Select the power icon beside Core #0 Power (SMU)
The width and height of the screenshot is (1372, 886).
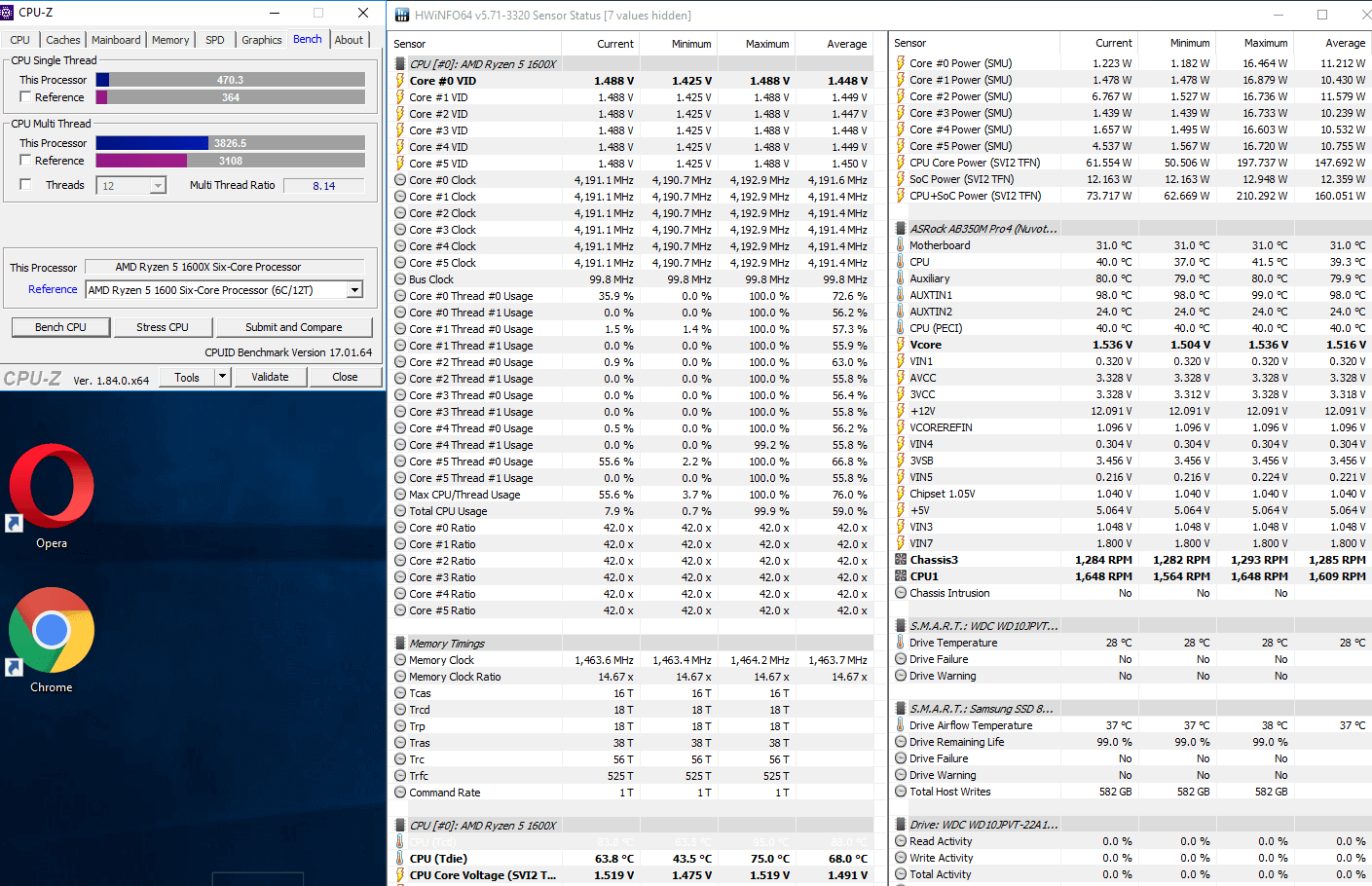coord(901,63)
